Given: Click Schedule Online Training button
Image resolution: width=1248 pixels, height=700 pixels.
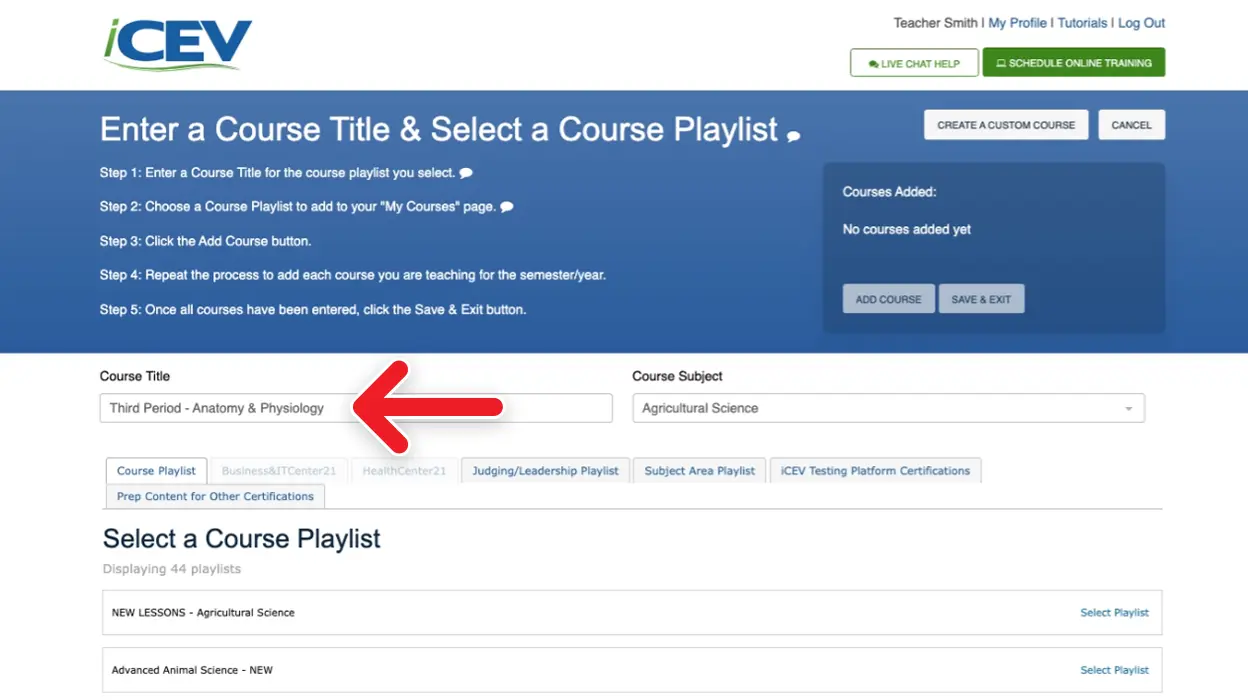Looking at the screenshot, I should [1074, 63].
